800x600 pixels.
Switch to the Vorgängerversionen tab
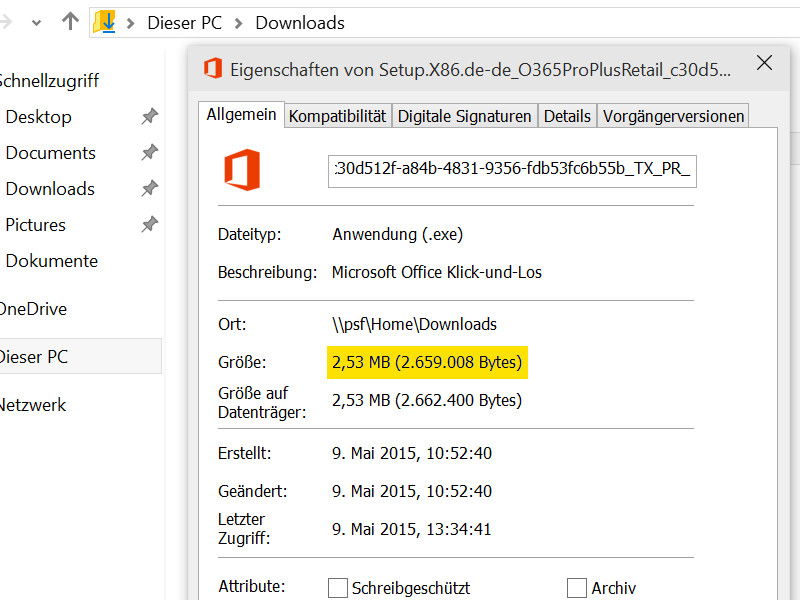(x=673, y=116)
